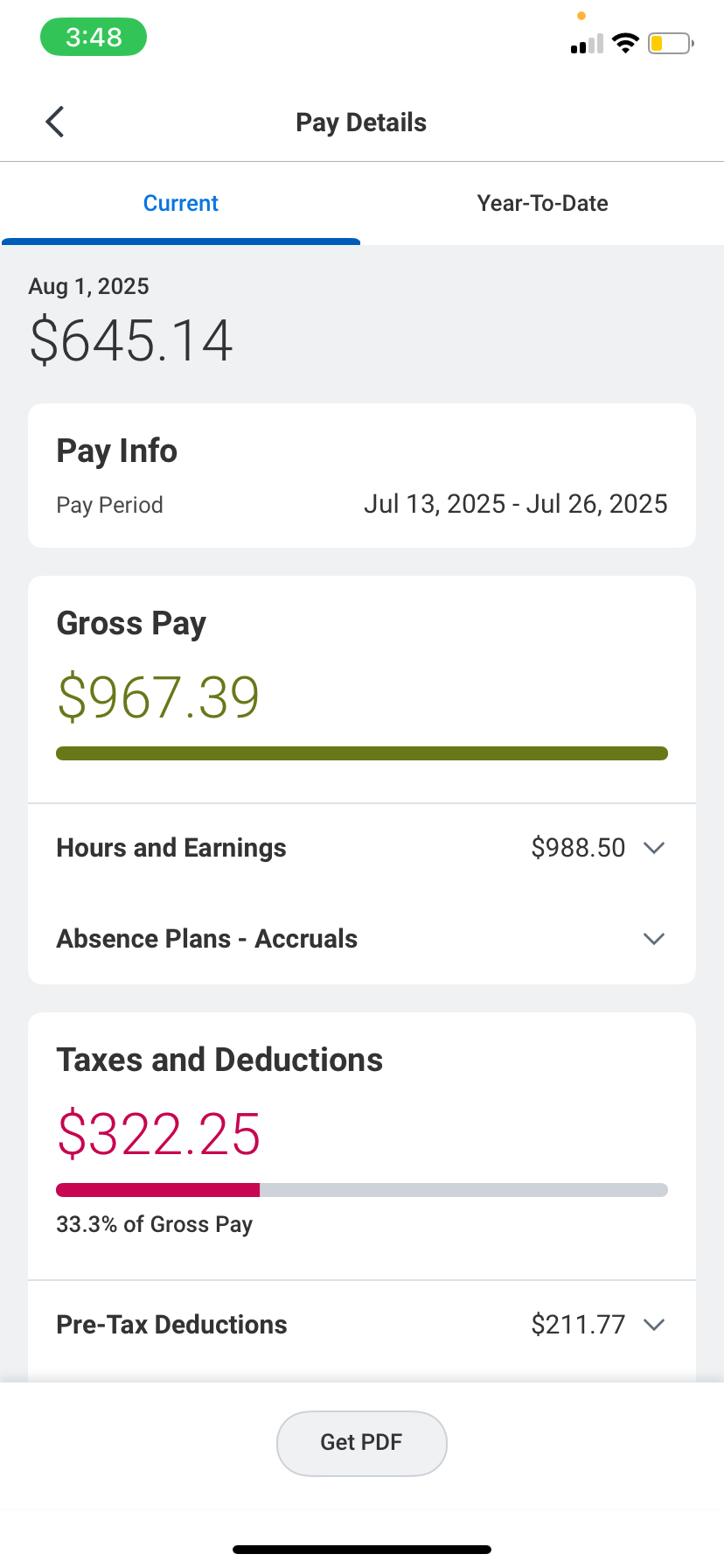Tap the Wi-Fi status icon

pyautogui.click(x=625, y=43)
